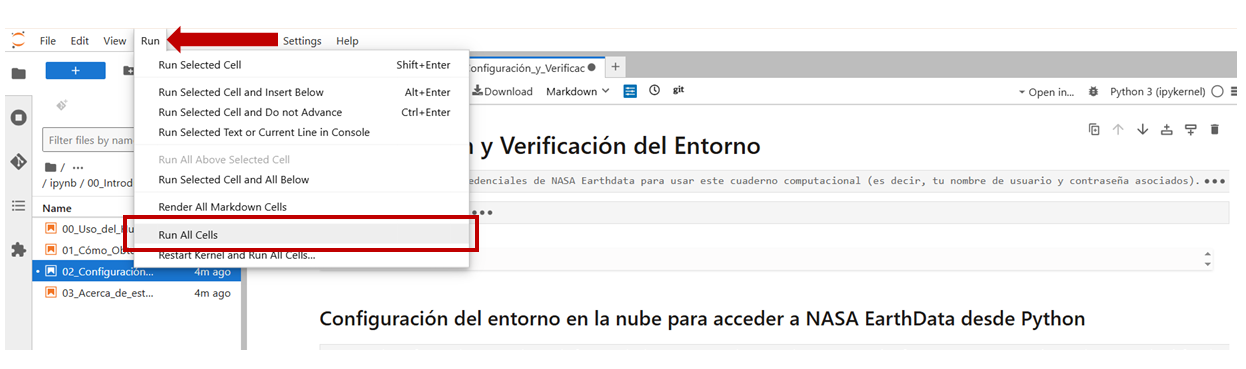Open the View menu
This screenshot has height=369, width=1246.
[115, 41]
